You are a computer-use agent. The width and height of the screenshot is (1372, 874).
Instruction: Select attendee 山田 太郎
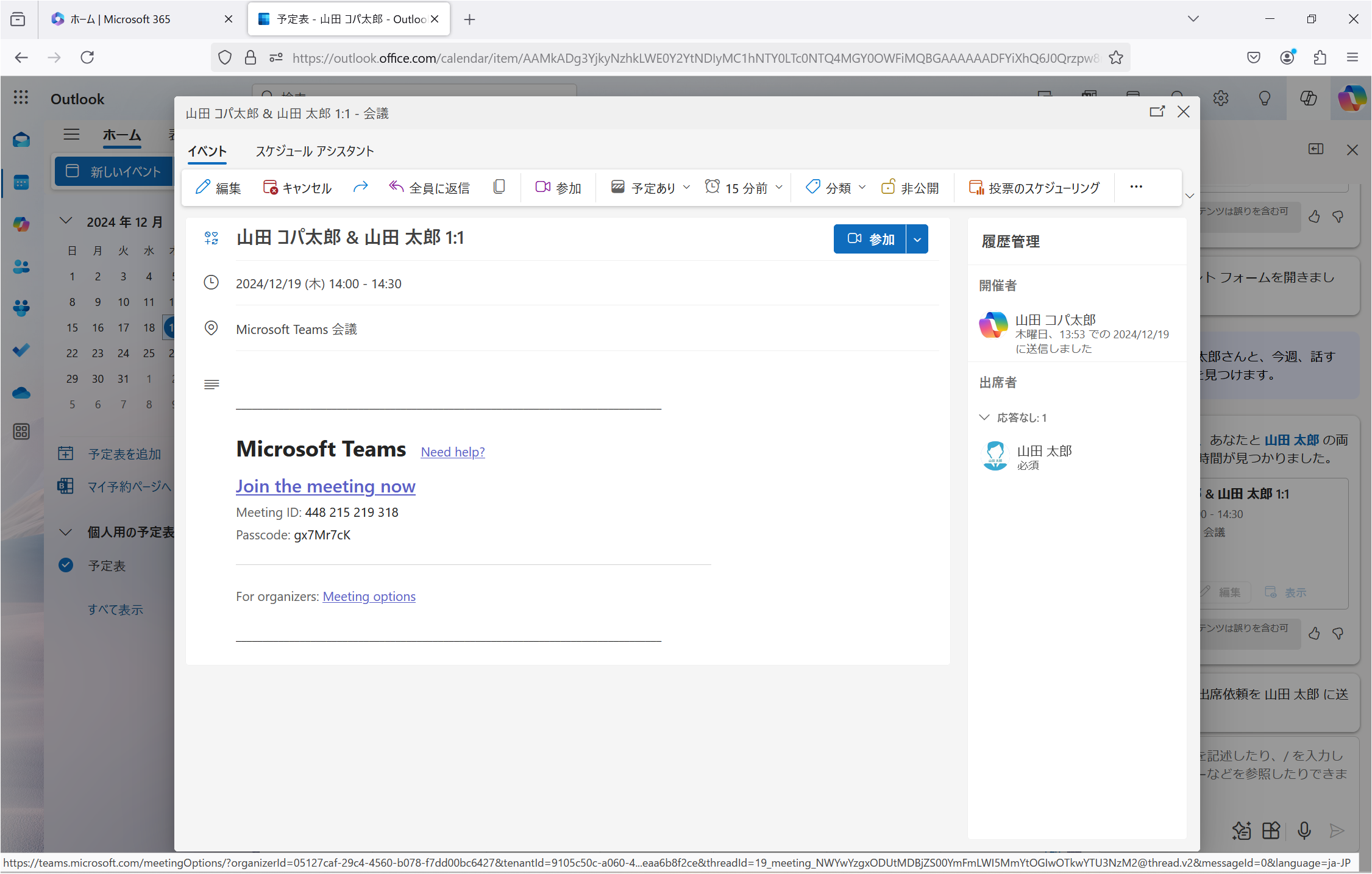click(1027, 457)
